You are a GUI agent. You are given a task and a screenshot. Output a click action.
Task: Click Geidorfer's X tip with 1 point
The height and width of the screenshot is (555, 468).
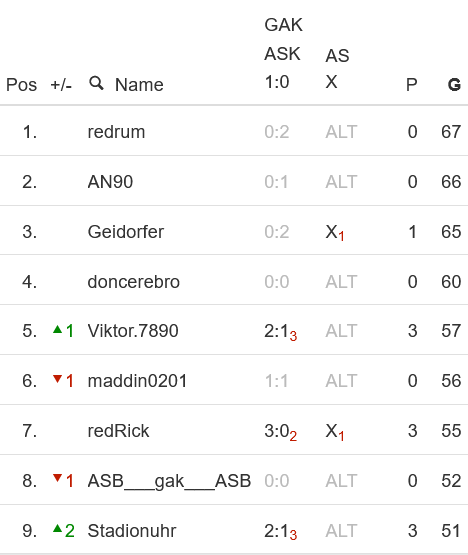pyautogui.click(x=335, y=233)
